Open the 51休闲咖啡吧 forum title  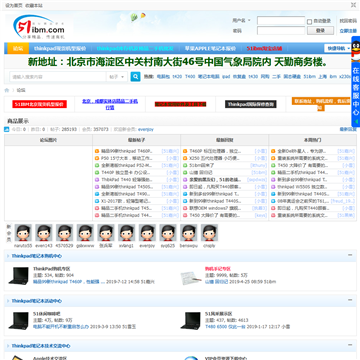coord(46,314)
